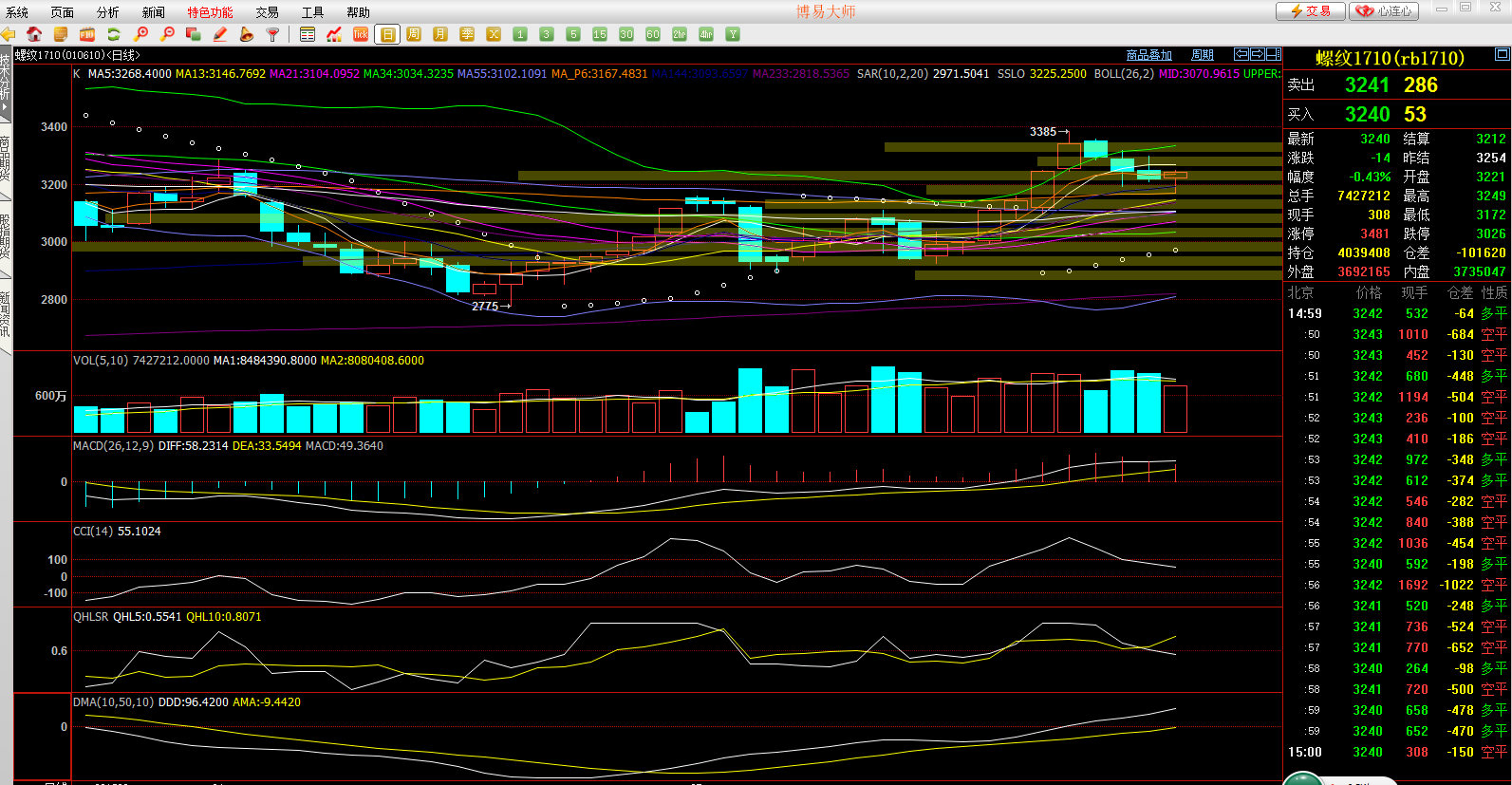Viewport: 1512px width, 785px height.
Task: Open the 交易 menu
Action: tap(268, 12)
